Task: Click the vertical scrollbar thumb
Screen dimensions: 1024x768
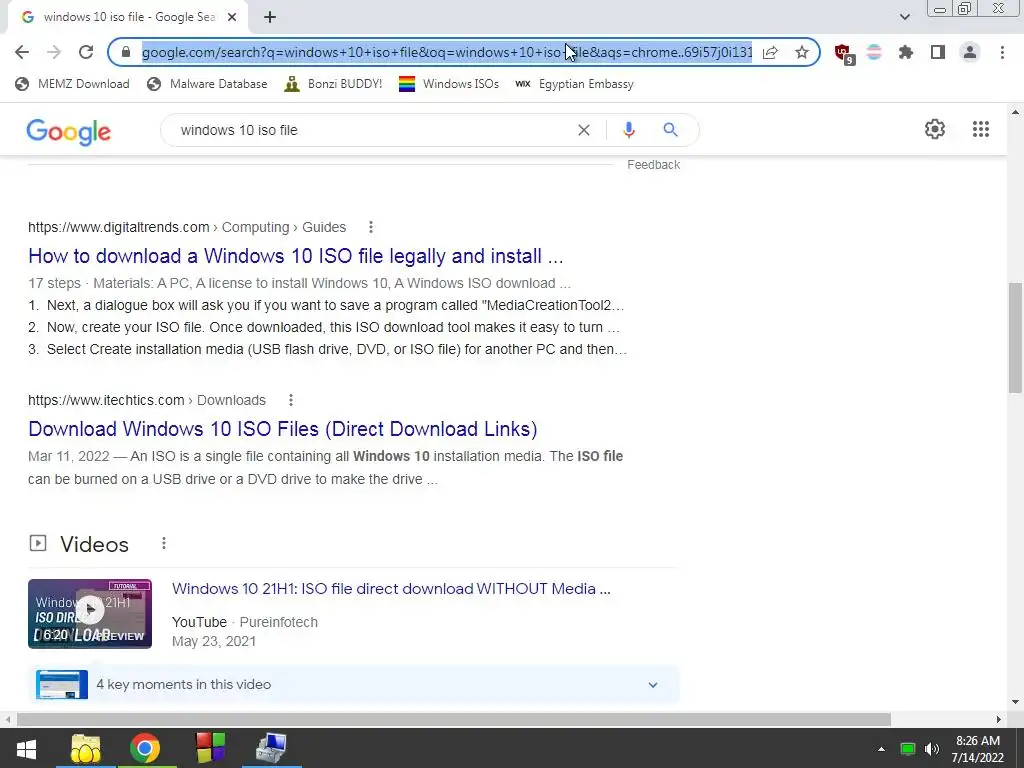Action: point(1015,337)
